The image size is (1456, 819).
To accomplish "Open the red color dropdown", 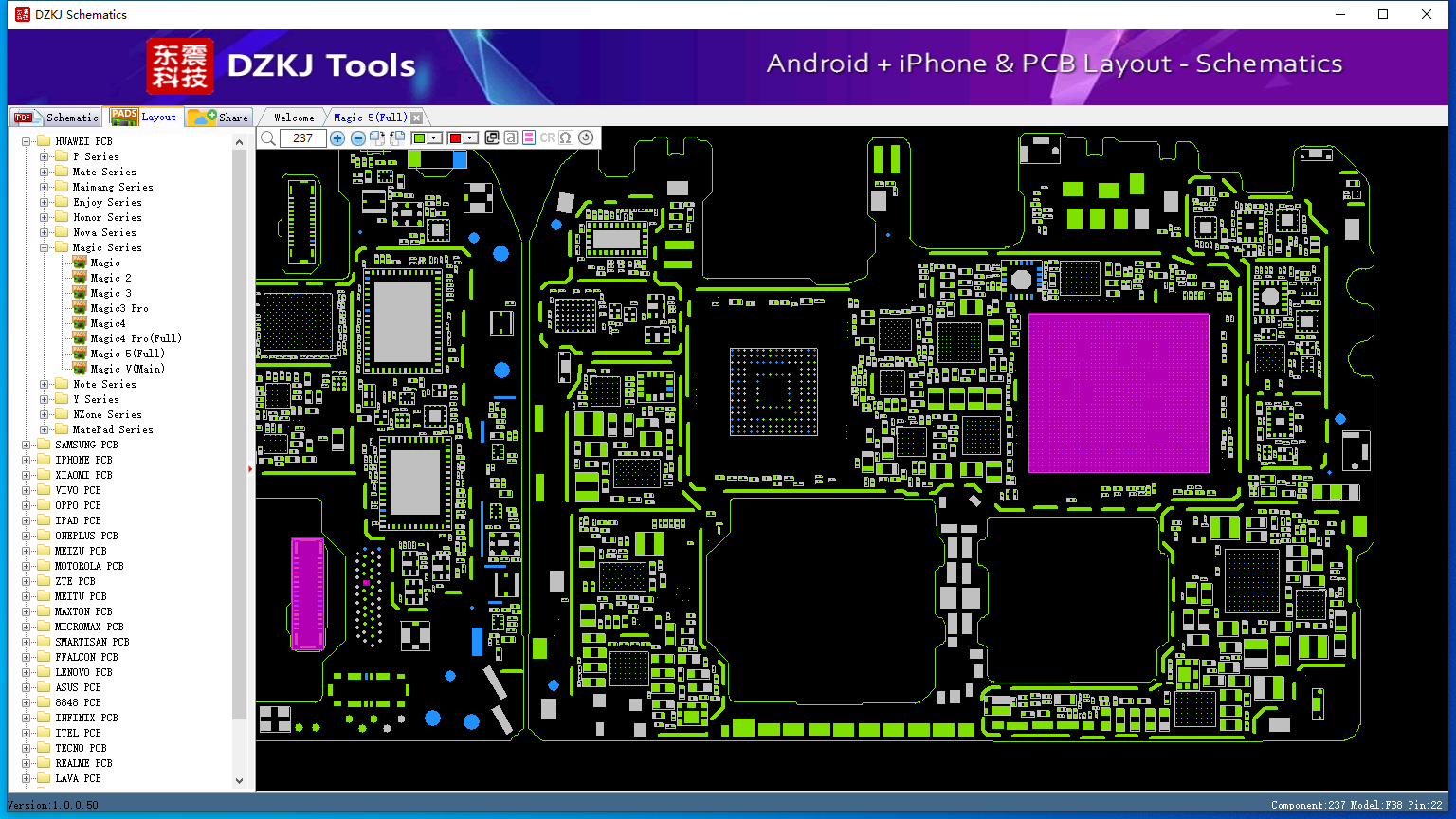I will 469,138.
